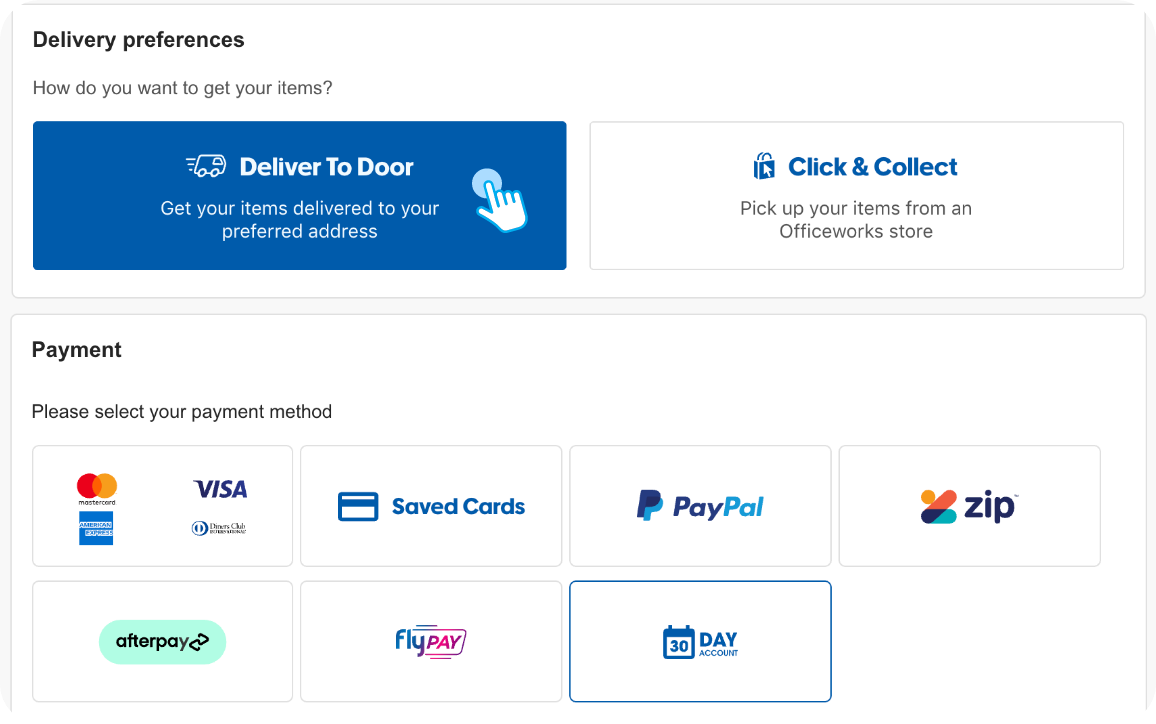Click the Zip brand mark icon
Viewport: 1156px width, 724px height.
click(939, 507)
